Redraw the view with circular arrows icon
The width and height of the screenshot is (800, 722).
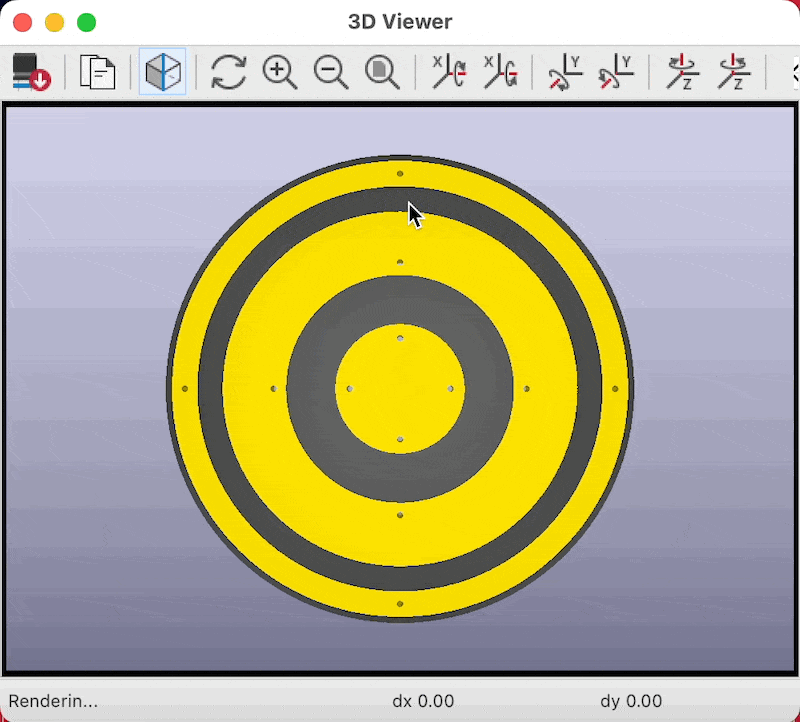(x=228, y=72)
